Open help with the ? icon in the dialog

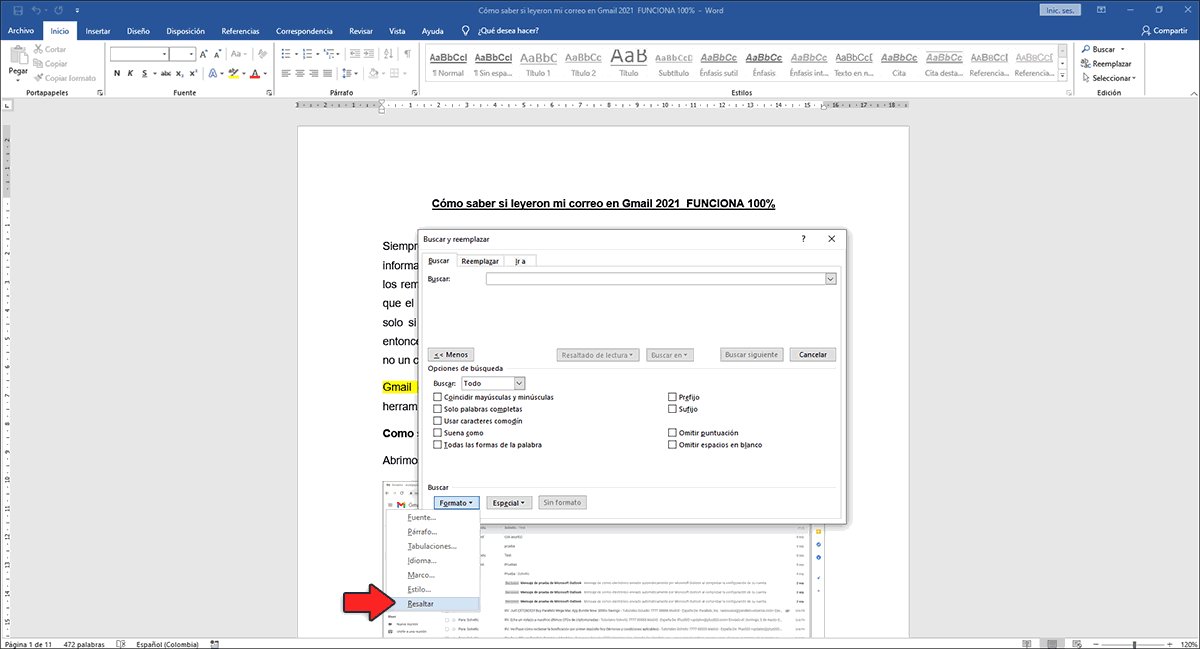coord(804,239)
